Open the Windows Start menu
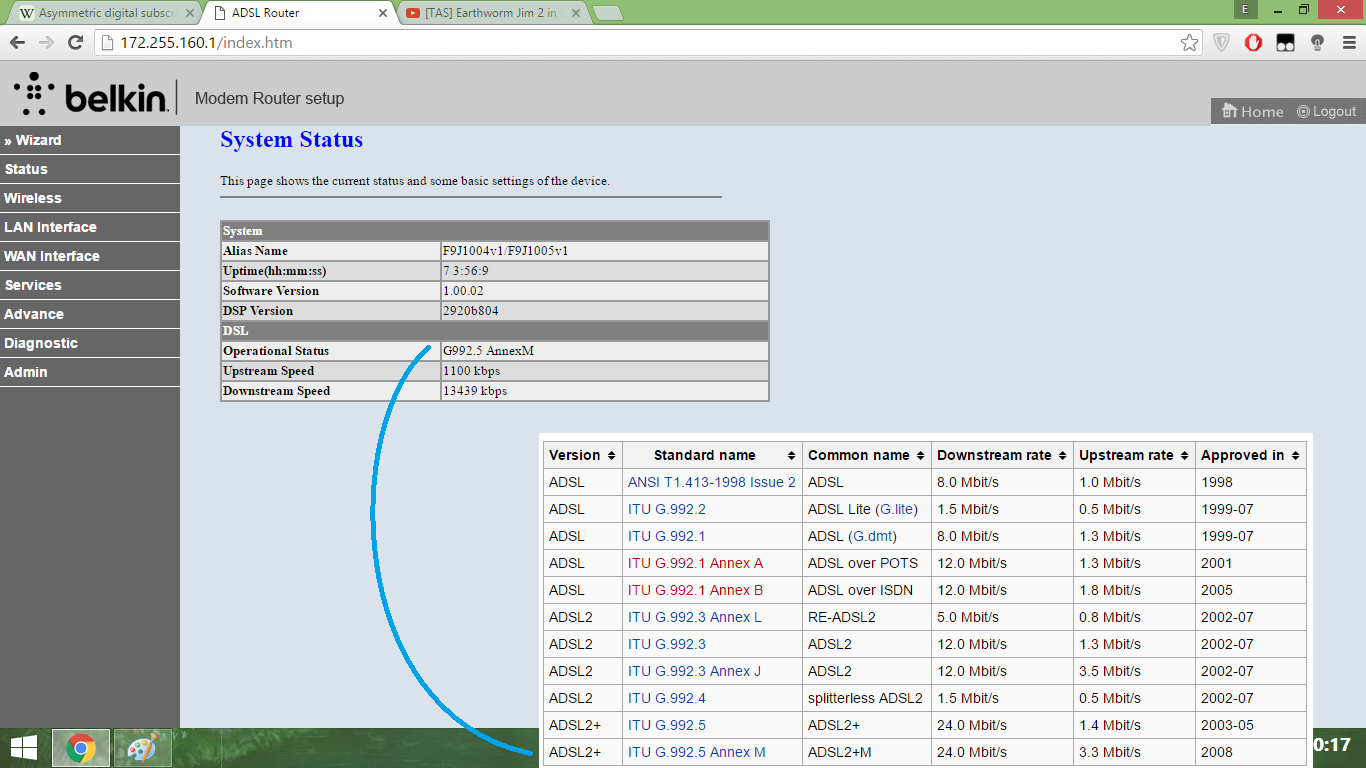The height and width of the screenshot is (768, 1366). click(24, 748)
